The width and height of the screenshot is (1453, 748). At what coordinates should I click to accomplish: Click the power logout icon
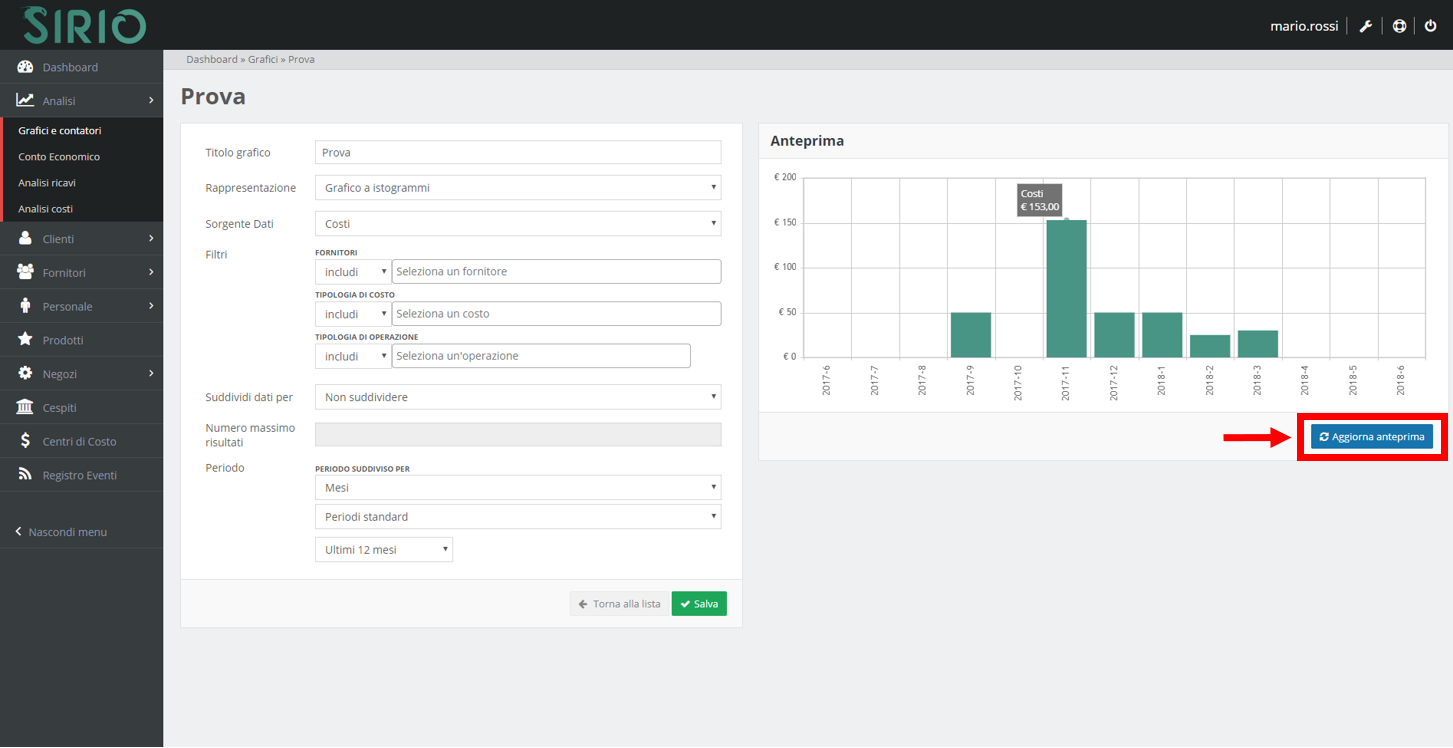click(x=1431, y=26)
